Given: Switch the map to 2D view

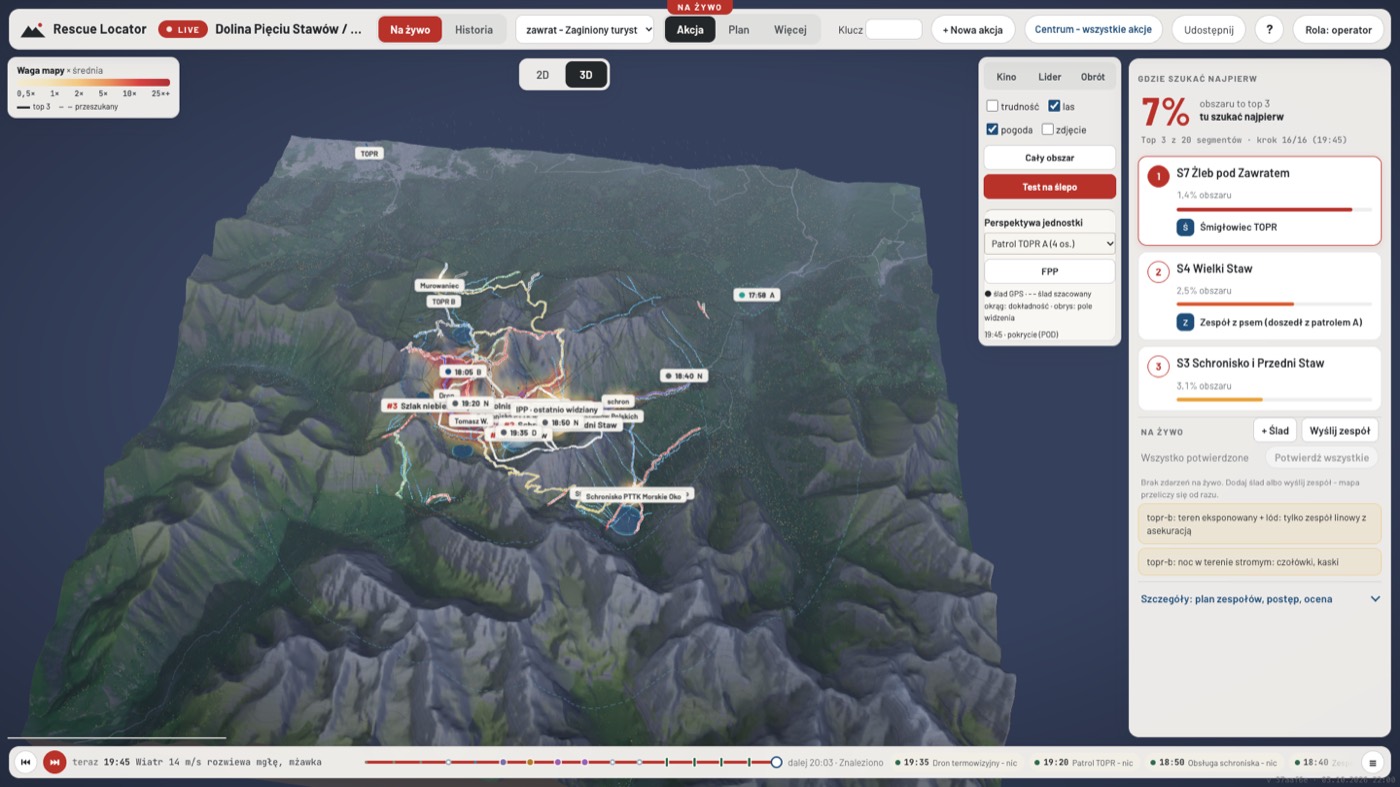Looking at the screenshot, I should coord(543,75).
